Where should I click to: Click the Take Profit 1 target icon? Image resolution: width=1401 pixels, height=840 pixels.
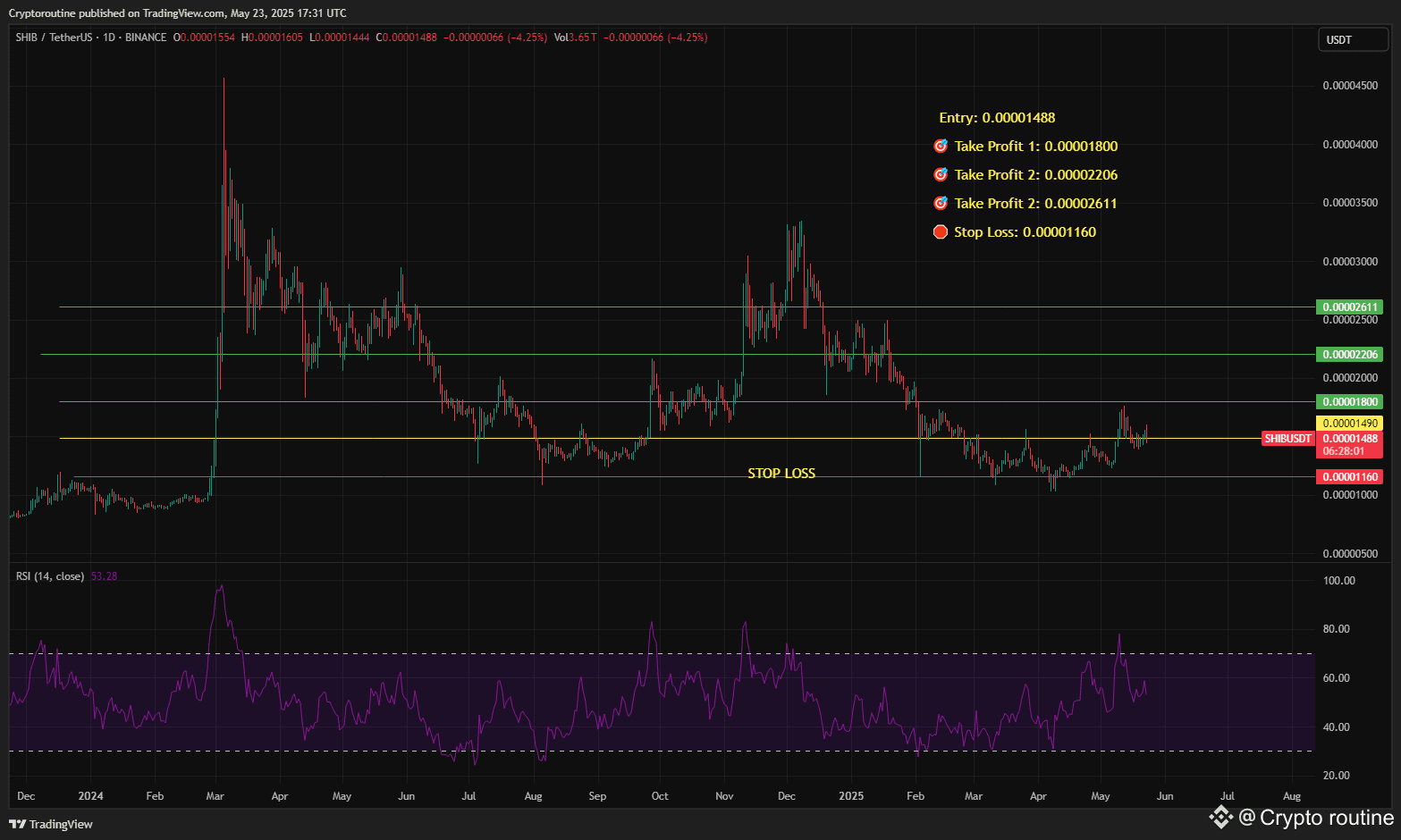(x=940, y=147)
